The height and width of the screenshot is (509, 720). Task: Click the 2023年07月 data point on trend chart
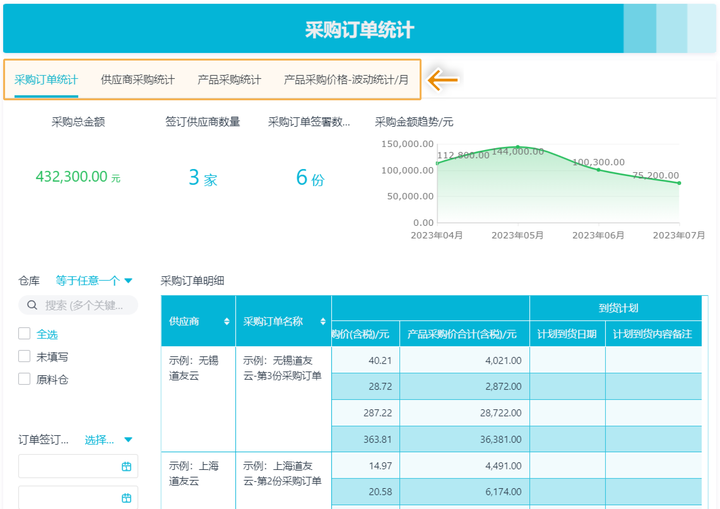pos(679,183)
